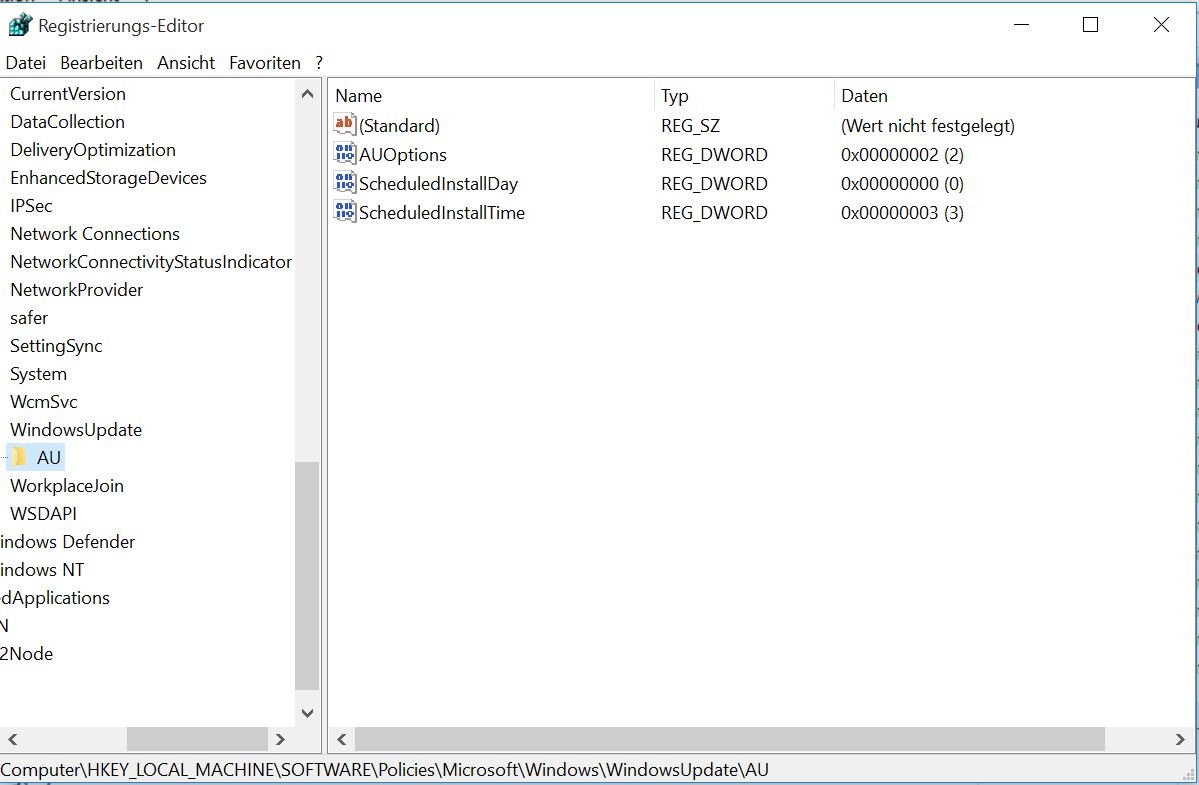Click the ScheduledInstallTime DWORD icon
This screenshot has height=785, width=1199.
click(x=345, y=212)
